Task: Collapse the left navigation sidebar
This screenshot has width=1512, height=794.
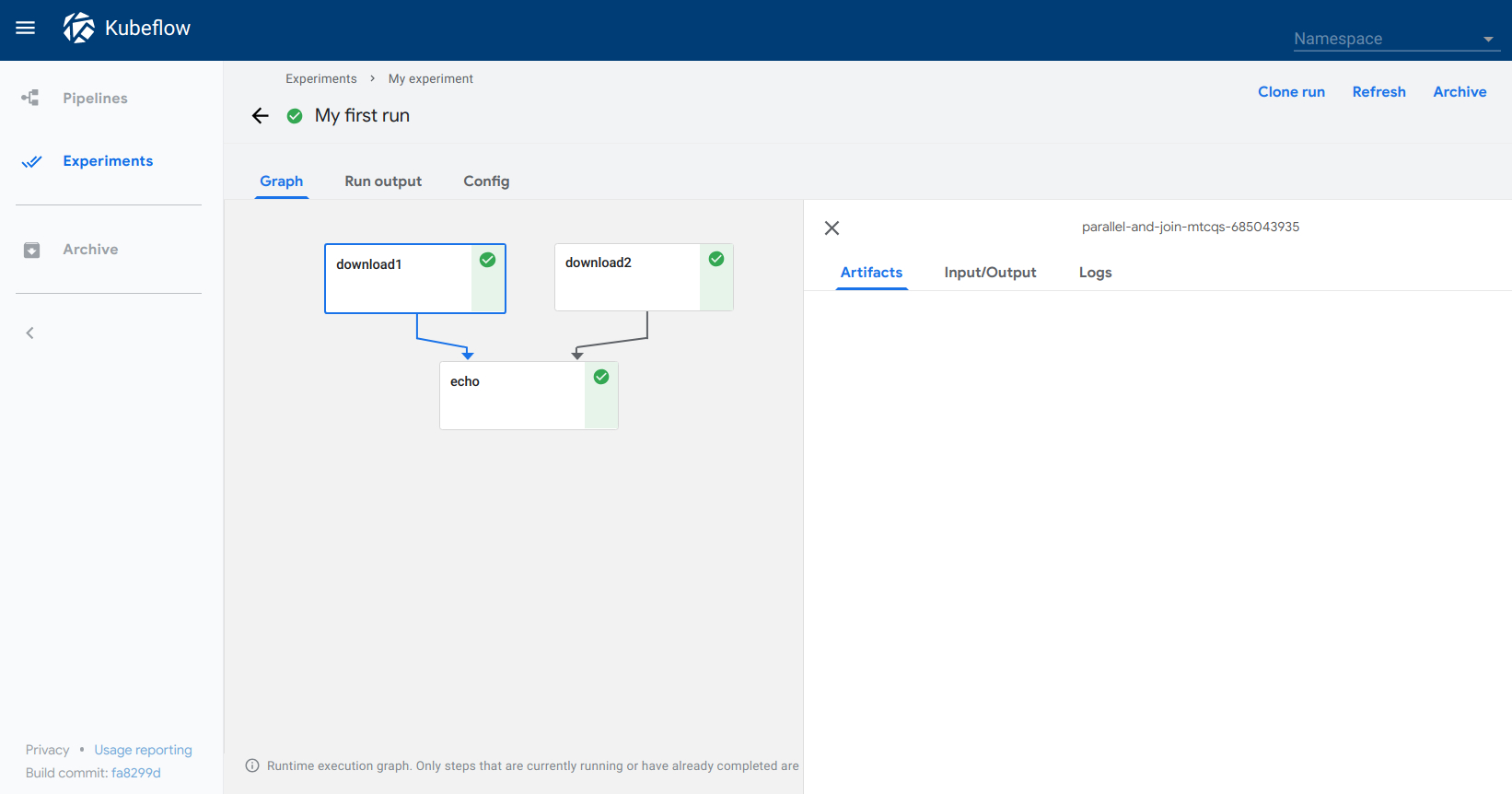Action: point(30,333)
